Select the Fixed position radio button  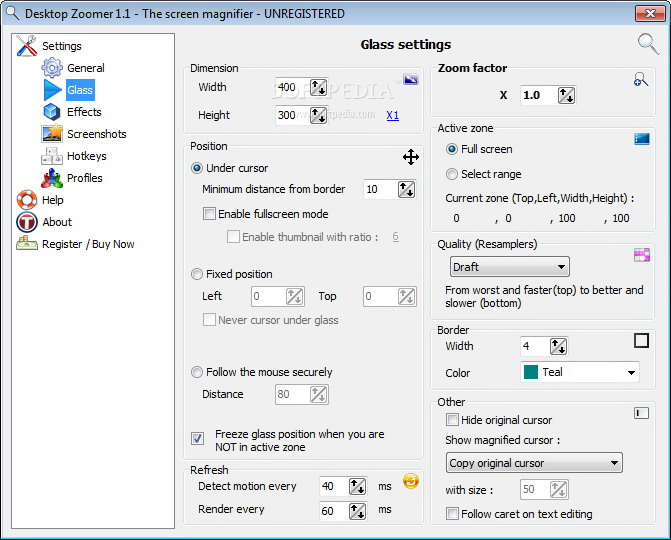(197, 274)
